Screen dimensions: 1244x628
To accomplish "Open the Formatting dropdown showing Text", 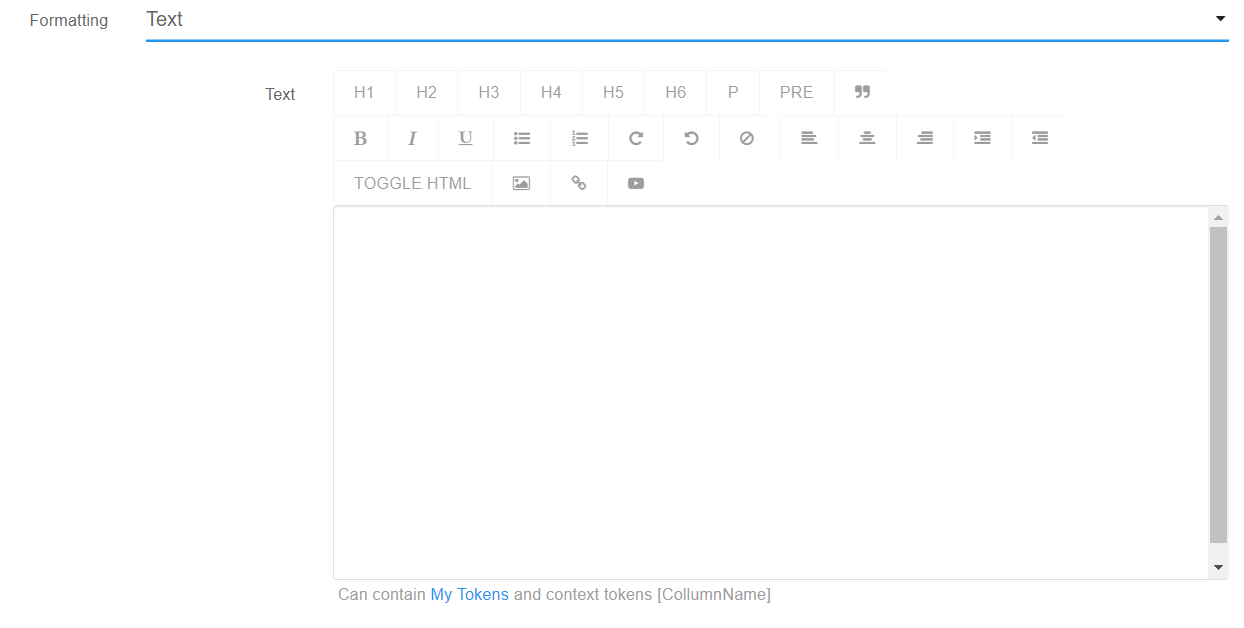I will [687, 20].
